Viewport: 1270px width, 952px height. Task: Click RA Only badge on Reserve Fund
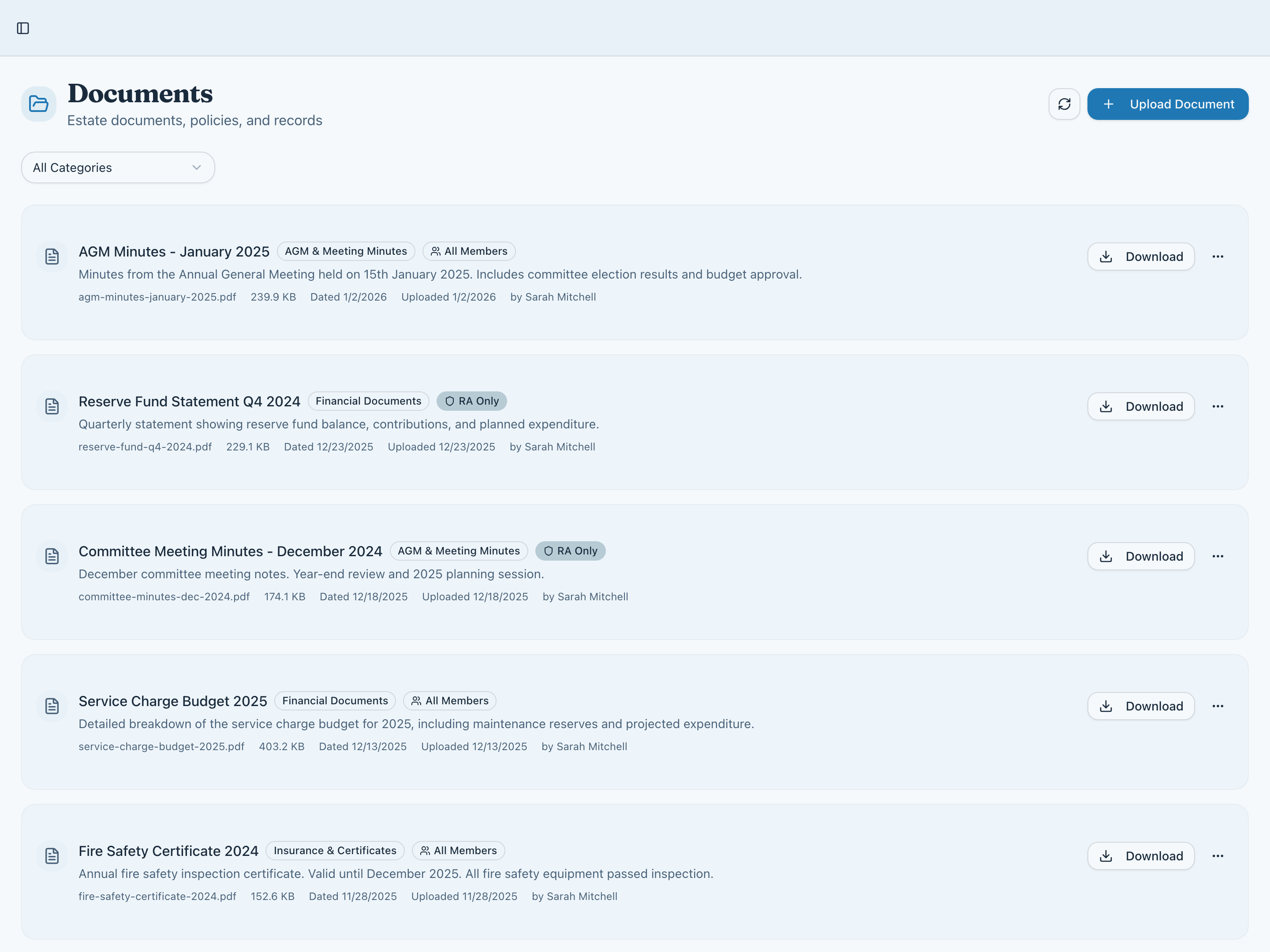tap(471, 401)
